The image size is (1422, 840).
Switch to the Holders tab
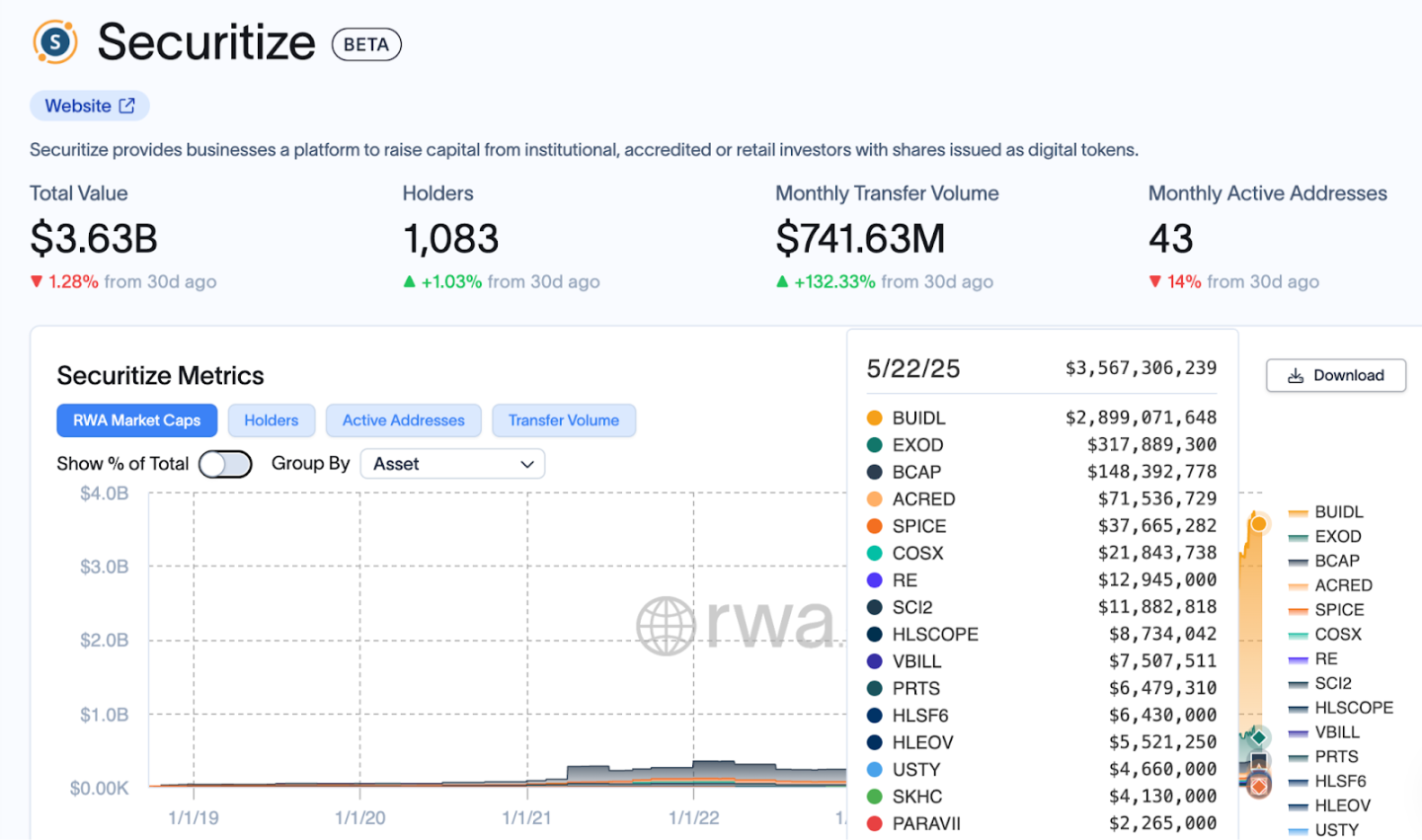point(271,420)
